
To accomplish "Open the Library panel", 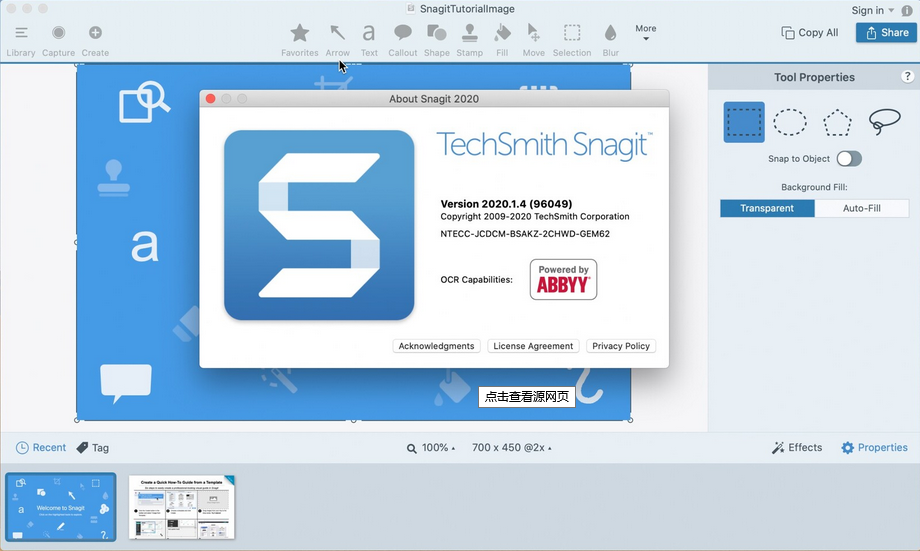I will (21, 40).
